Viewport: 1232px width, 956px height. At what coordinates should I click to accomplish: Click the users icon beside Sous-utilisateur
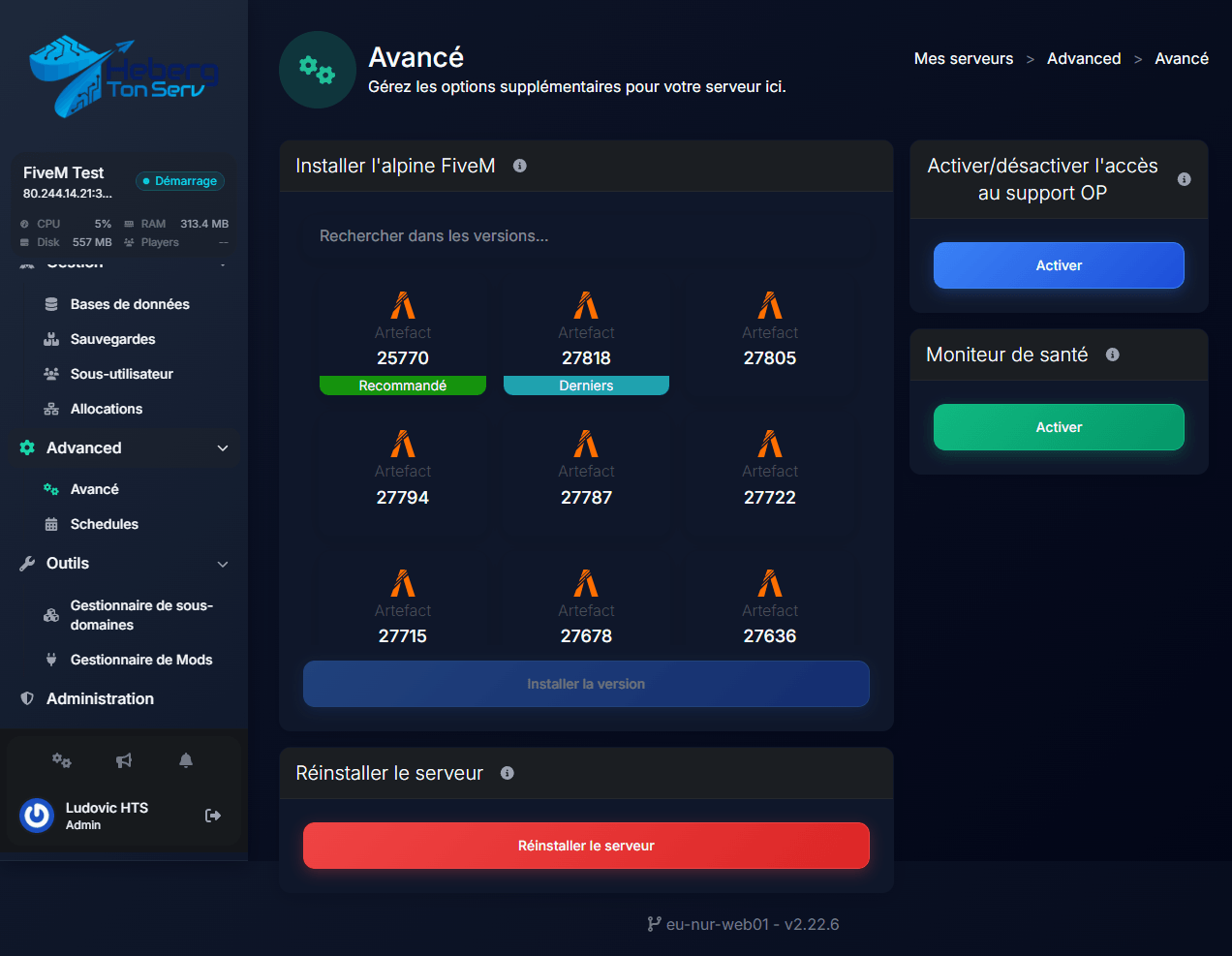pos(51,374)
